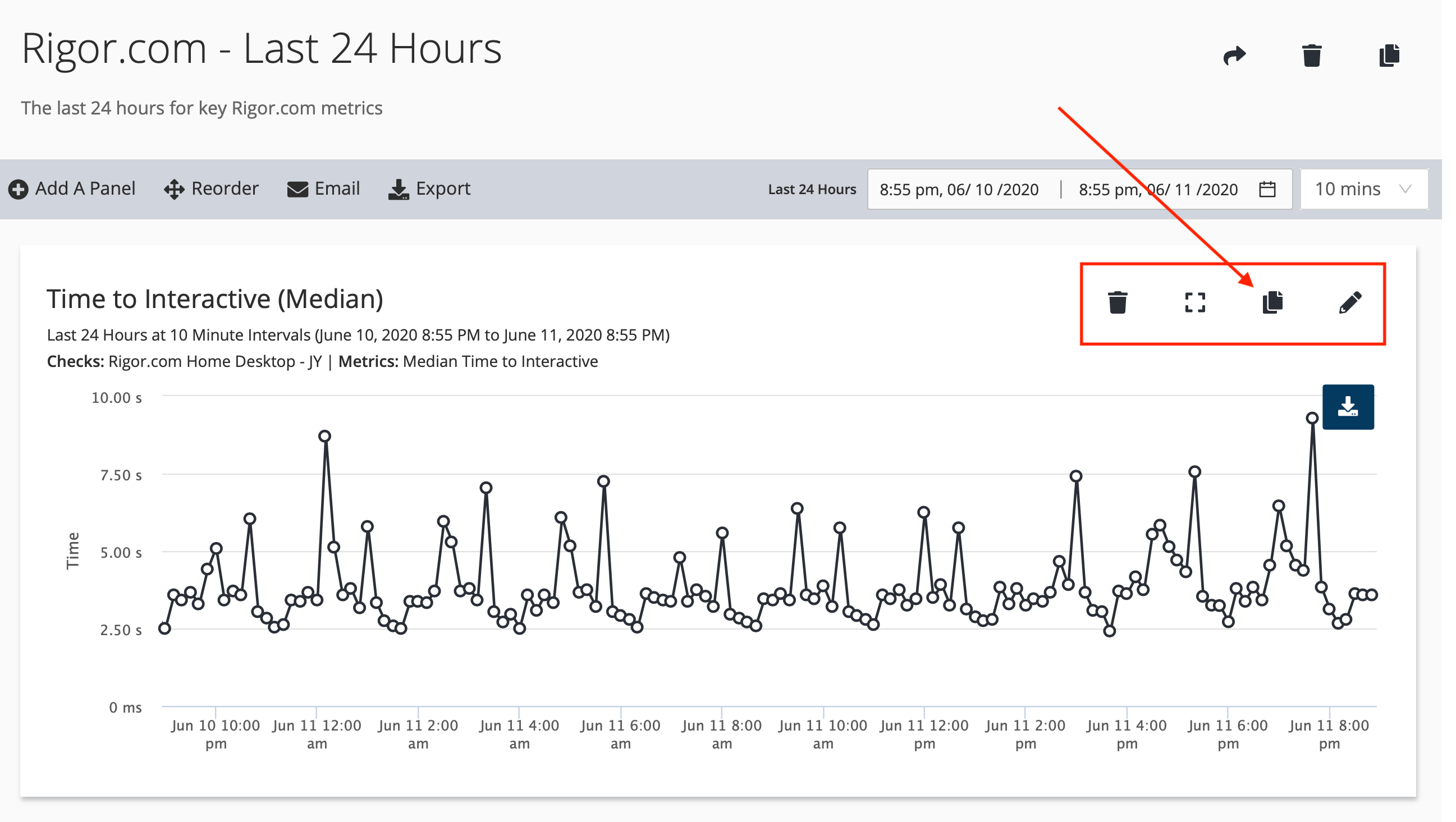Viewport: 1456px width, 822px height.
Task: Click the 7.50 s y-axis label
Action: pos(121,475)
